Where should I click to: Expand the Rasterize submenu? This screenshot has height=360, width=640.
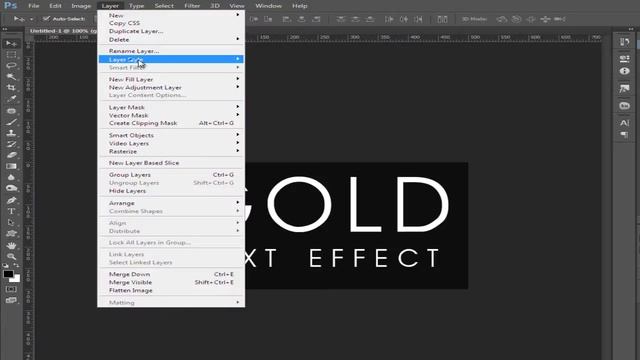(x=171, y=151)
